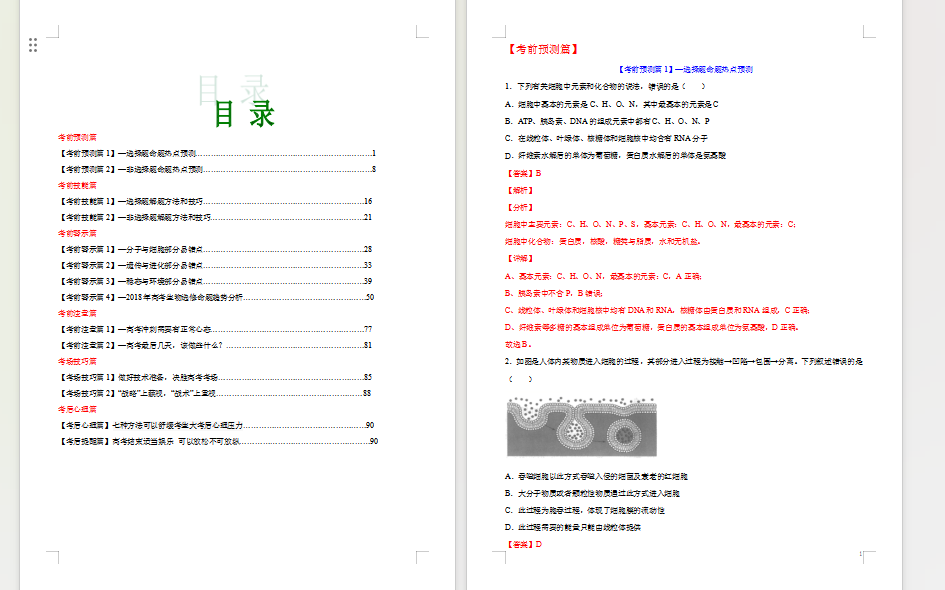Click red explanation line ending with A 正确
Screen dimensions: 945x590
603,277
